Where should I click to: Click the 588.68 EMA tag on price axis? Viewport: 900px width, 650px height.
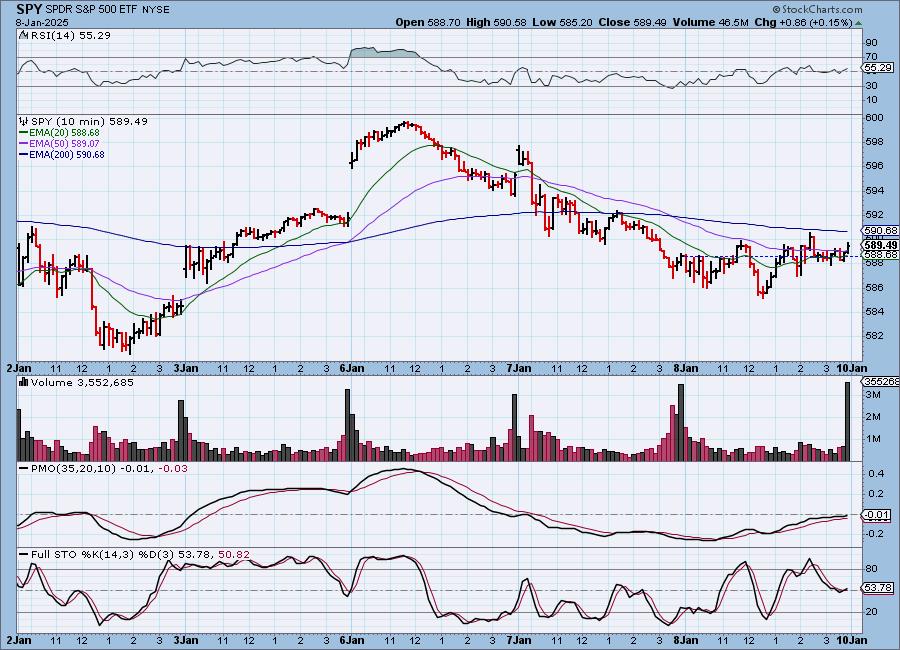tap(881, 254)
